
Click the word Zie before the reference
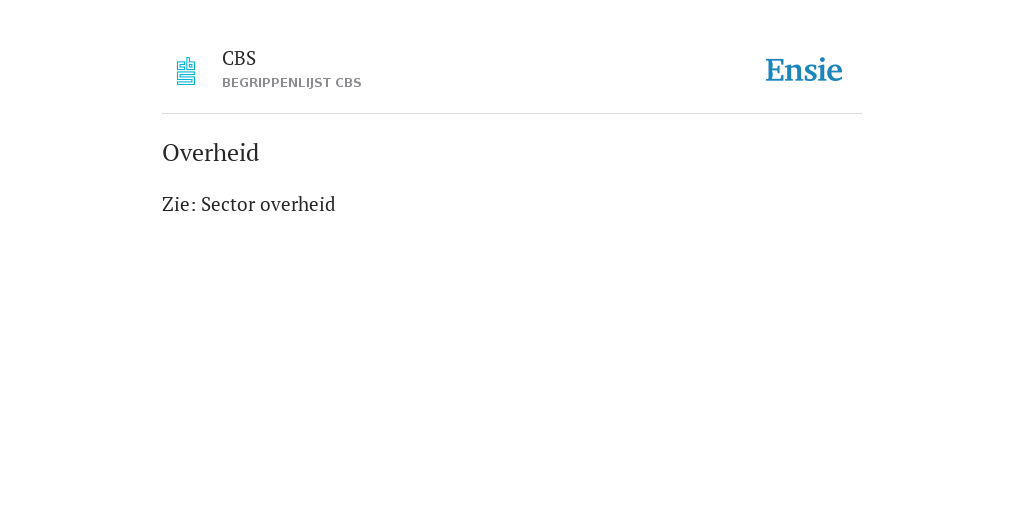click(176, 204)
